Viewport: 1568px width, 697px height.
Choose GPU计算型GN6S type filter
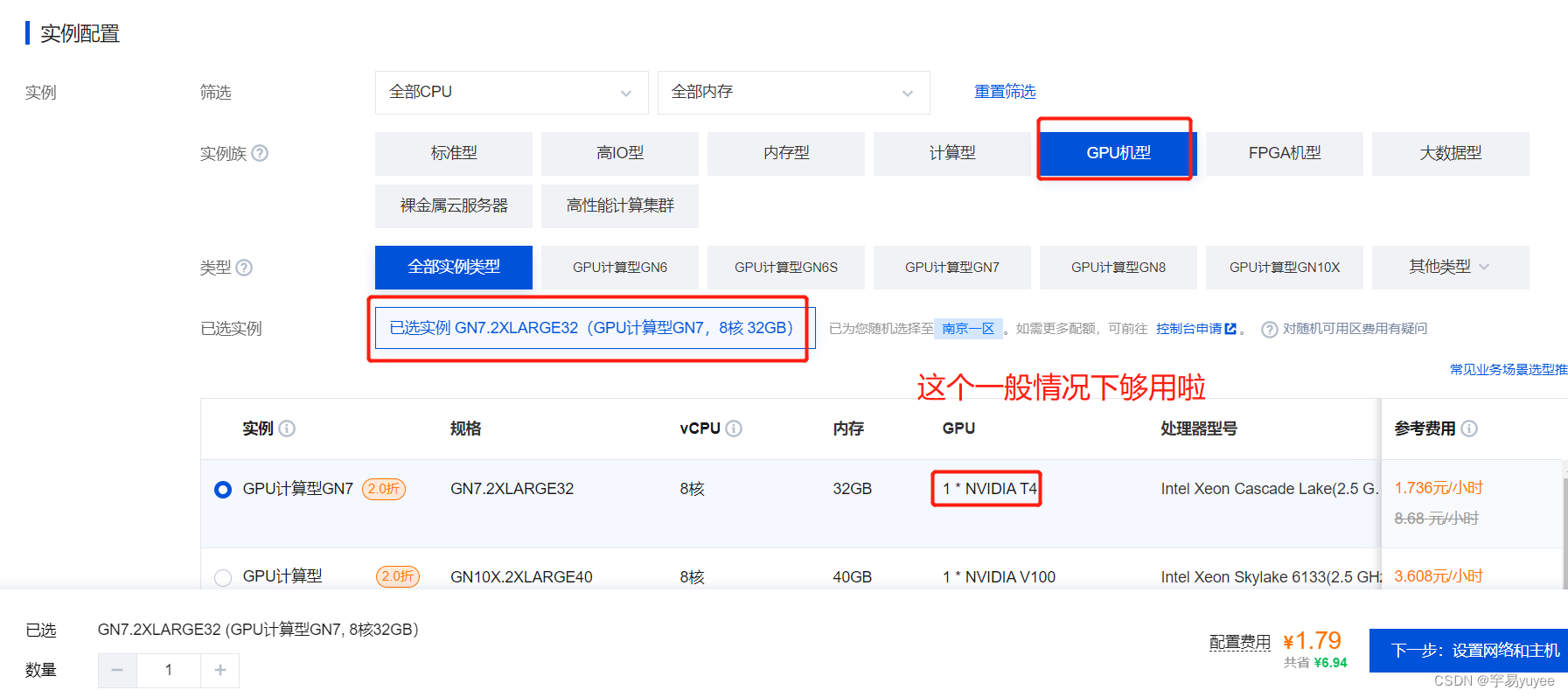[786, 268]
